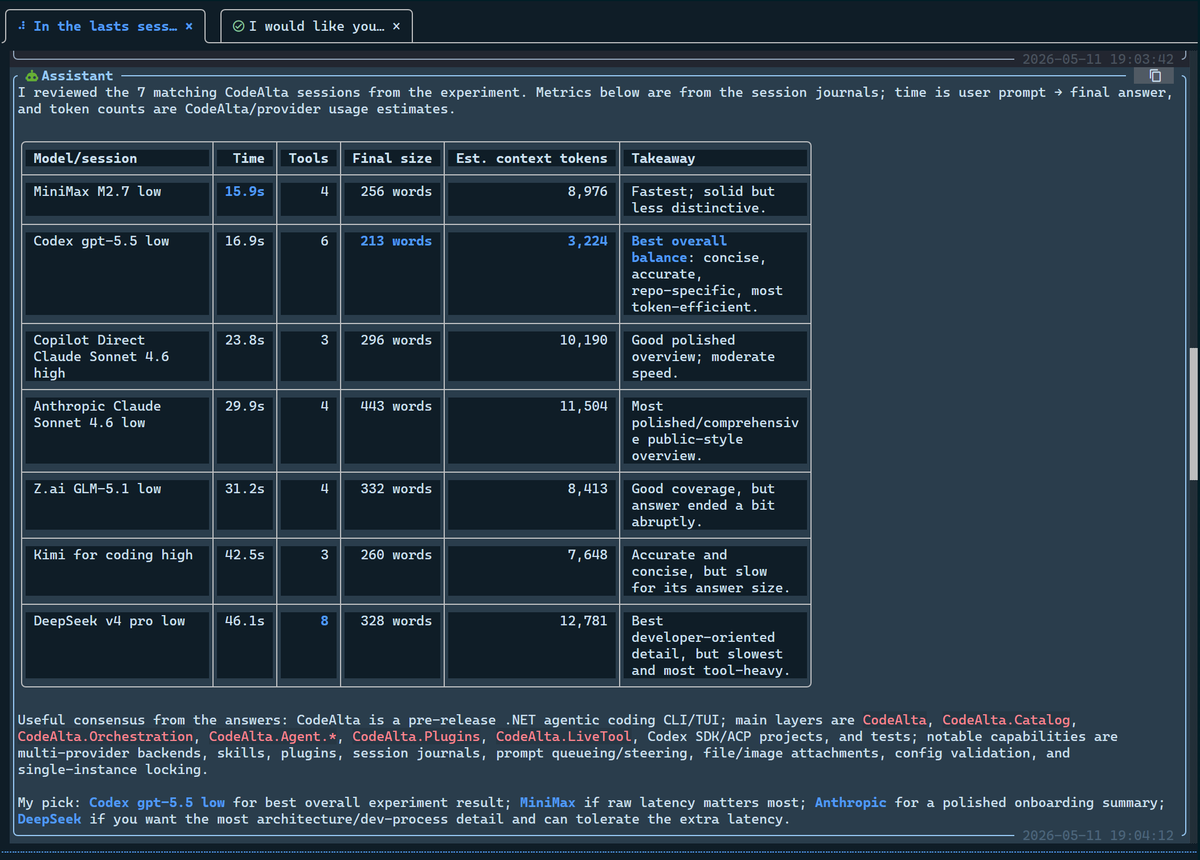Copy the Assistant message with the copy icon
Image resolution: width=1200 pixels, height=860 pixels.
click(x=1154, y=76)
